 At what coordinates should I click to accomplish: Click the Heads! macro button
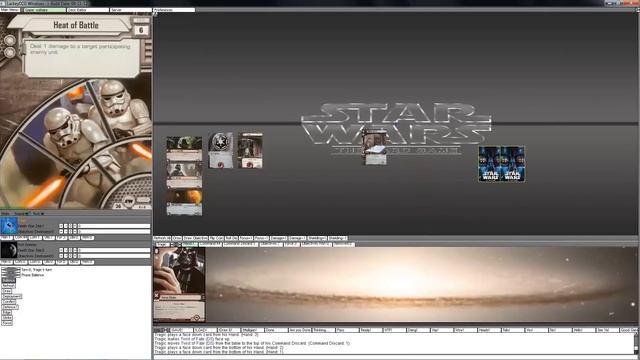[x=490, y=330]
